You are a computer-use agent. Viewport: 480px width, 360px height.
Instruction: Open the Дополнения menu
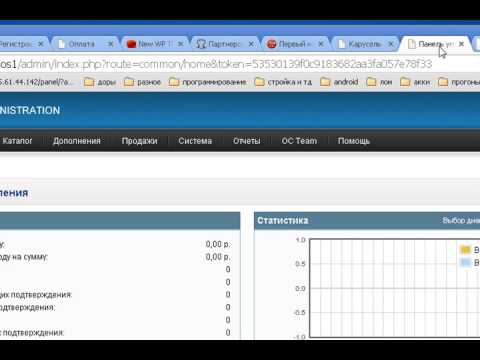click(77, 141)
